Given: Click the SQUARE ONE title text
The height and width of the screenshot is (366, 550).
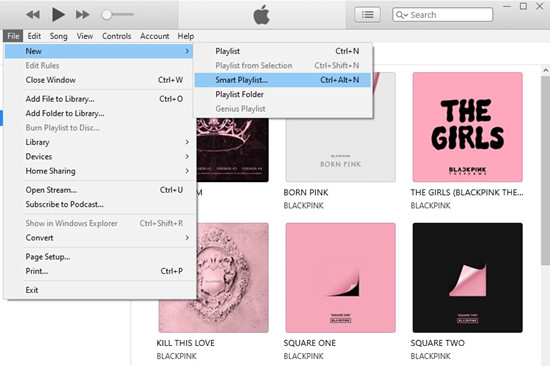Looking at the screenshot, I should (x=309, y=343).
